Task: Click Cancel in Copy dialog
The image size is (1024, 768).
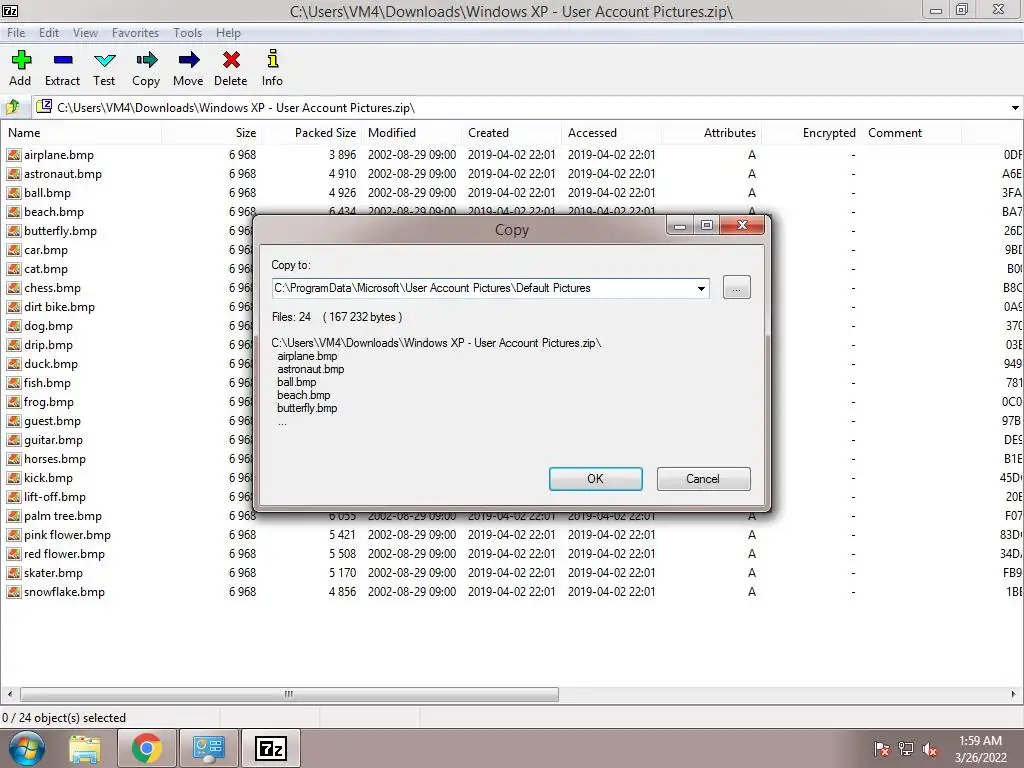Action: pyautogui.click(x=703, y=479)
